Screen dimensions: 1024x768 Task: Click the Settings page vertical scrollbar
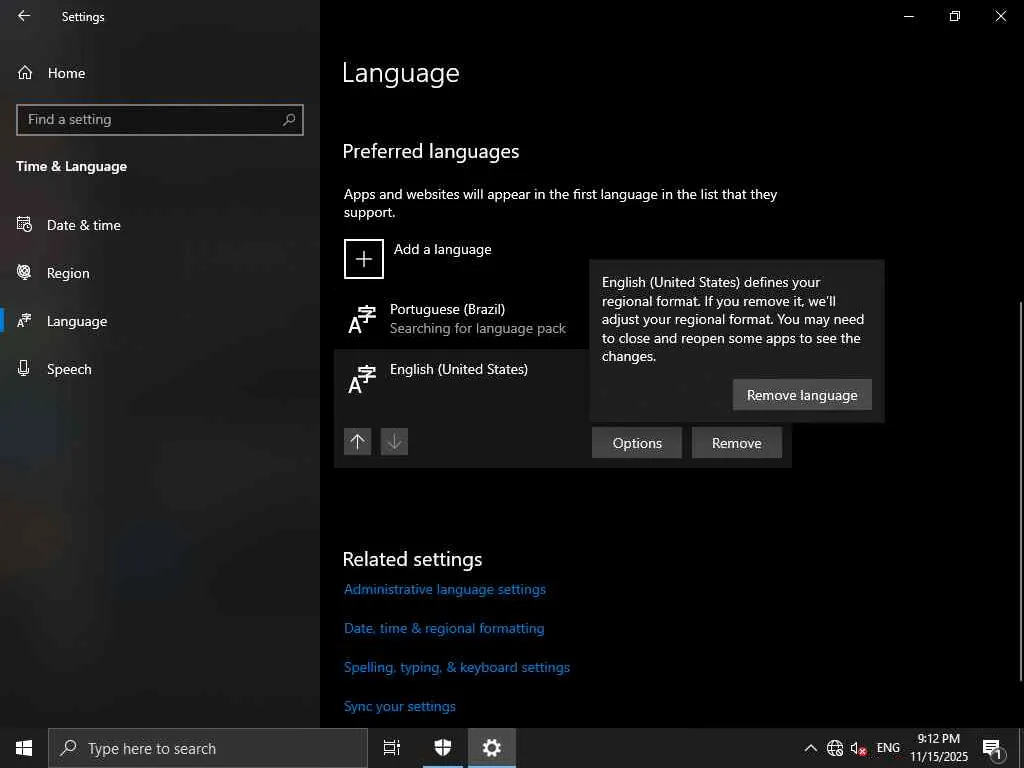1021,491
